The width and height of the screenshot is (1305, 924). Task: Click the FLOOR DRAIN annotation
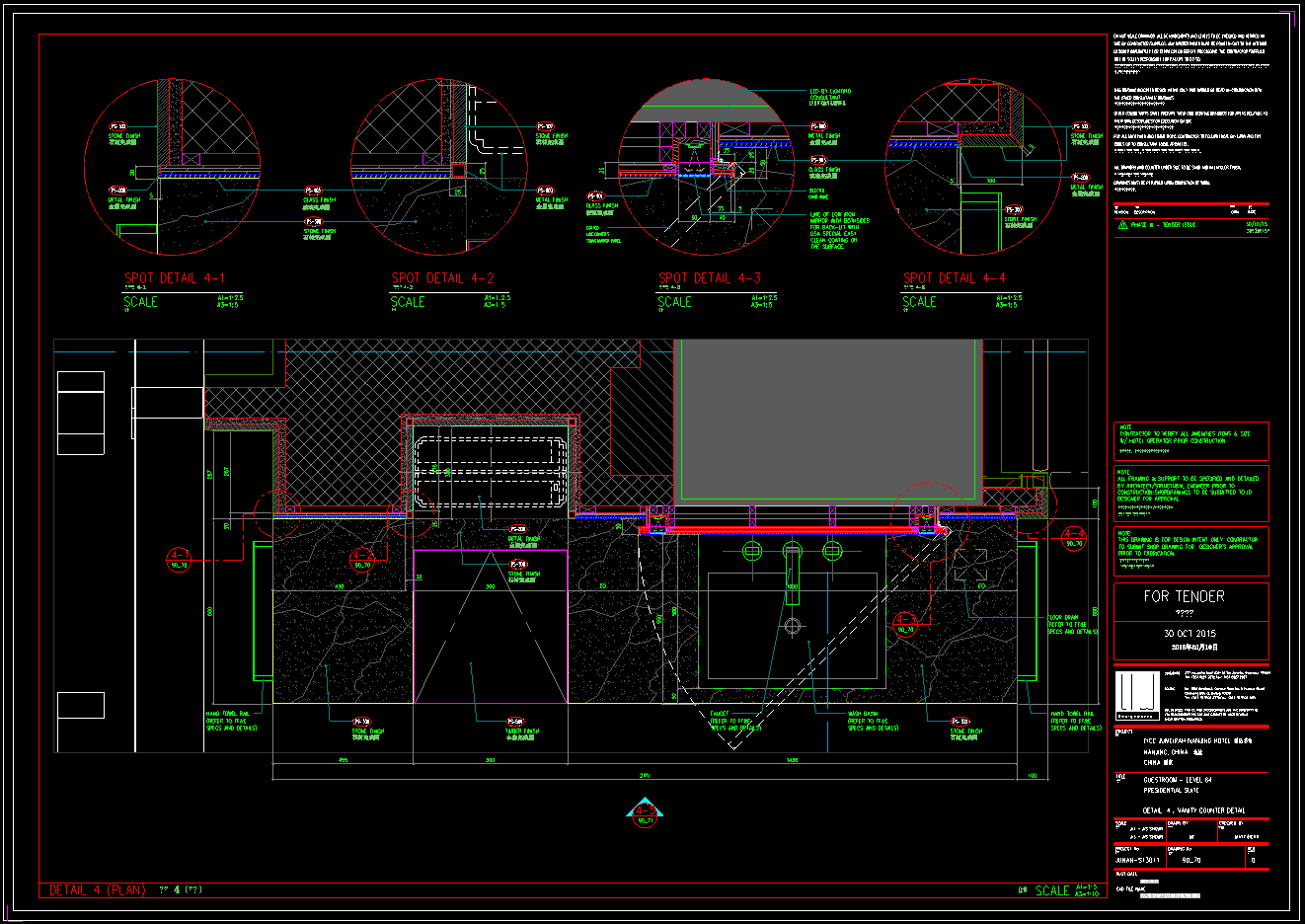click(1072, 625)
